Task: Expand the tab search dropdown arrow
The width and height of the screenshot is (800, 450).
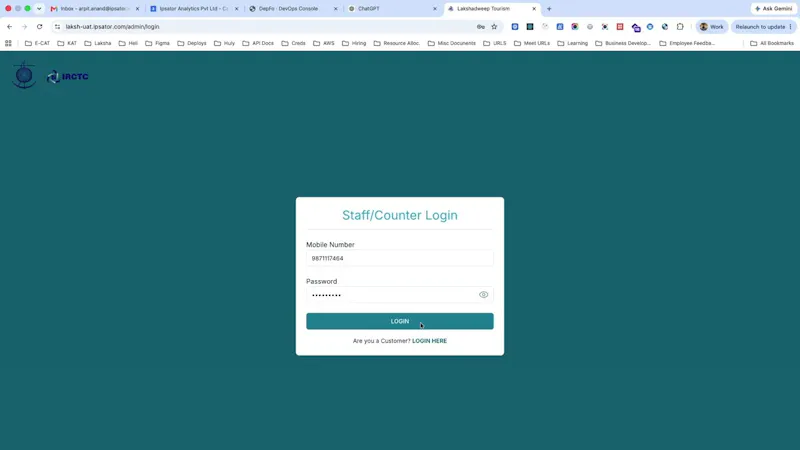Action: [39, 9]
